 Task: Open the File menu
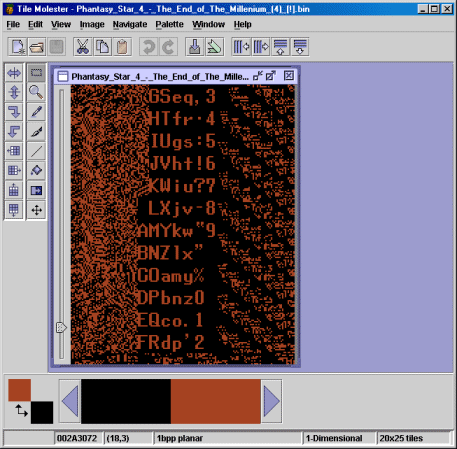tap(13, 24)
